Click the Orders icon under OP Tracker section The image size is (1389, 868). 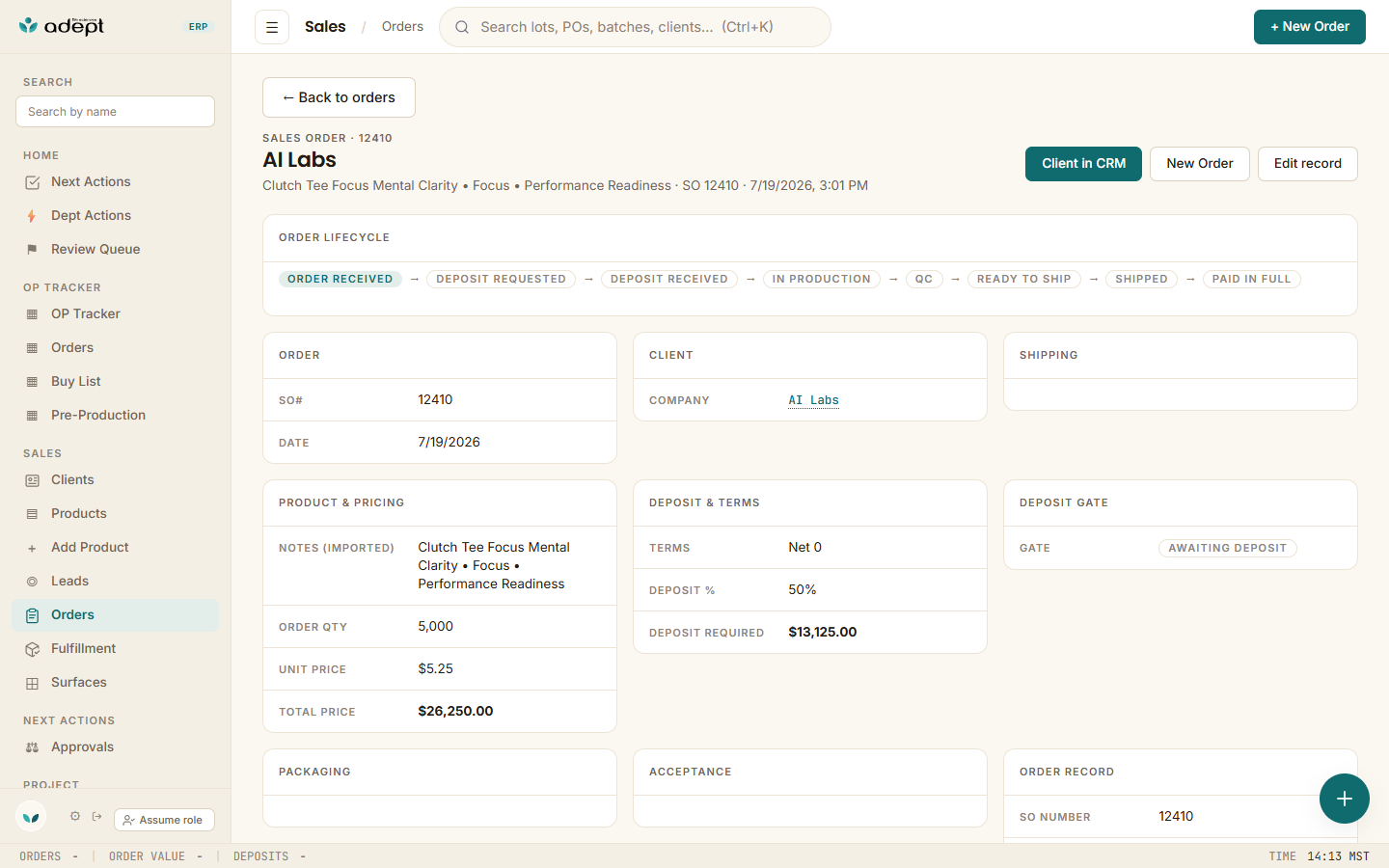click(x=32, y=348)
